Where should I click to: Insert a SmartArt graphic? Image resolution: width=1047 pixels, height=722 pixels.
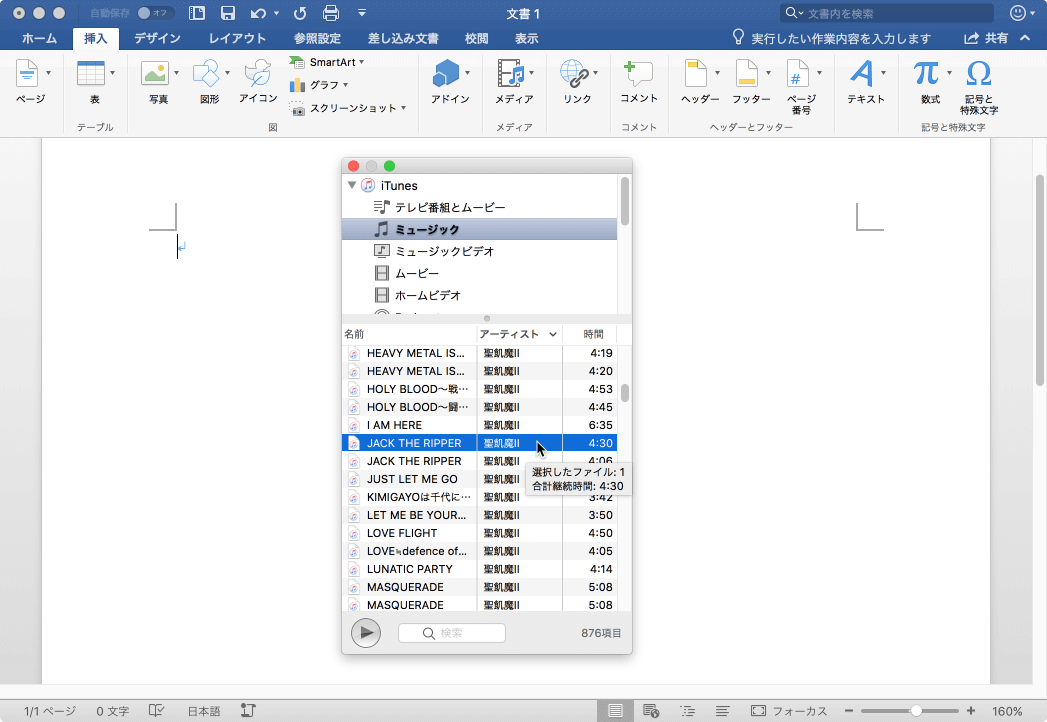(325, 62)
